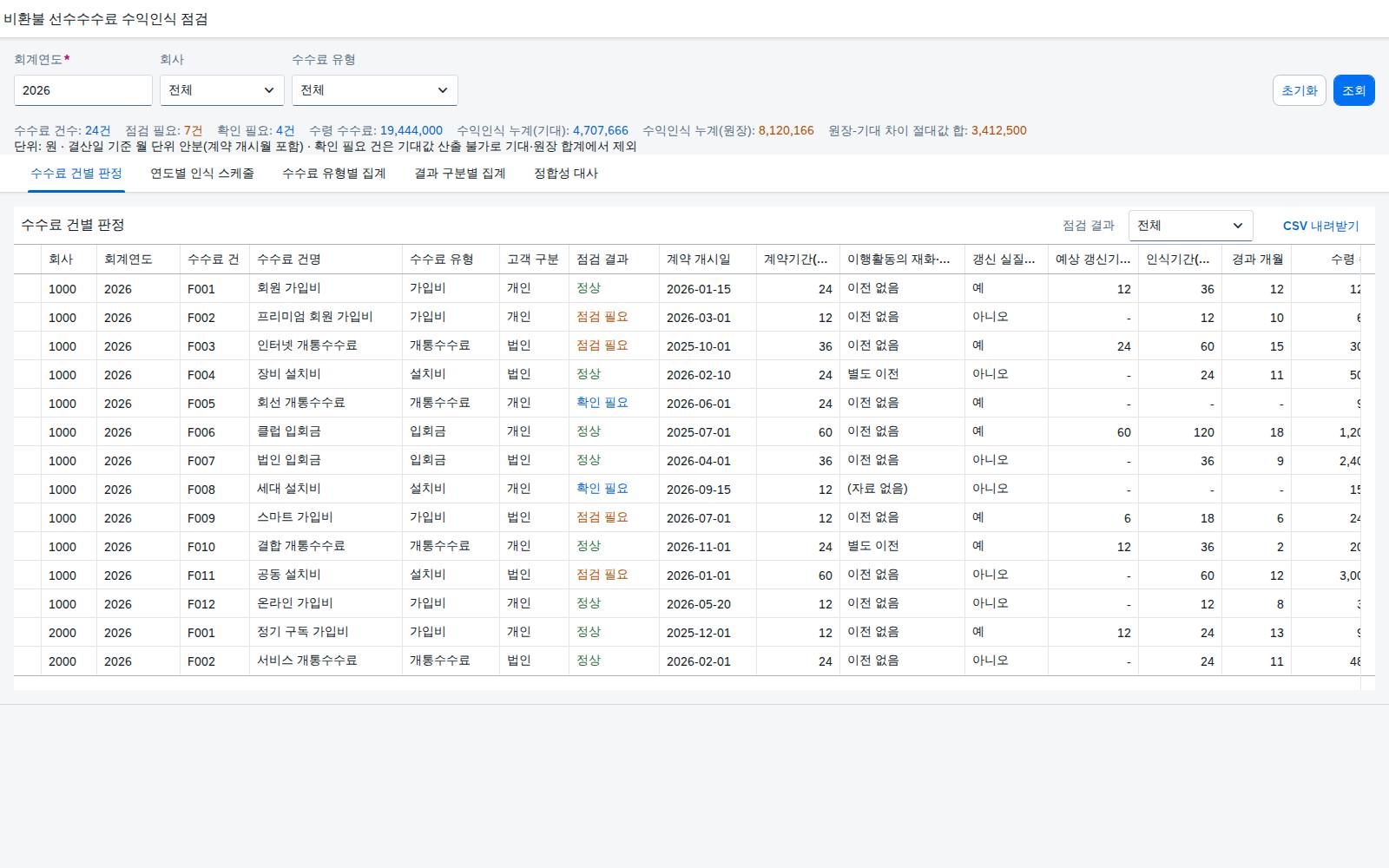
Task: Select the 인터넷 개통수수료 cell
Action: point(326,345)
